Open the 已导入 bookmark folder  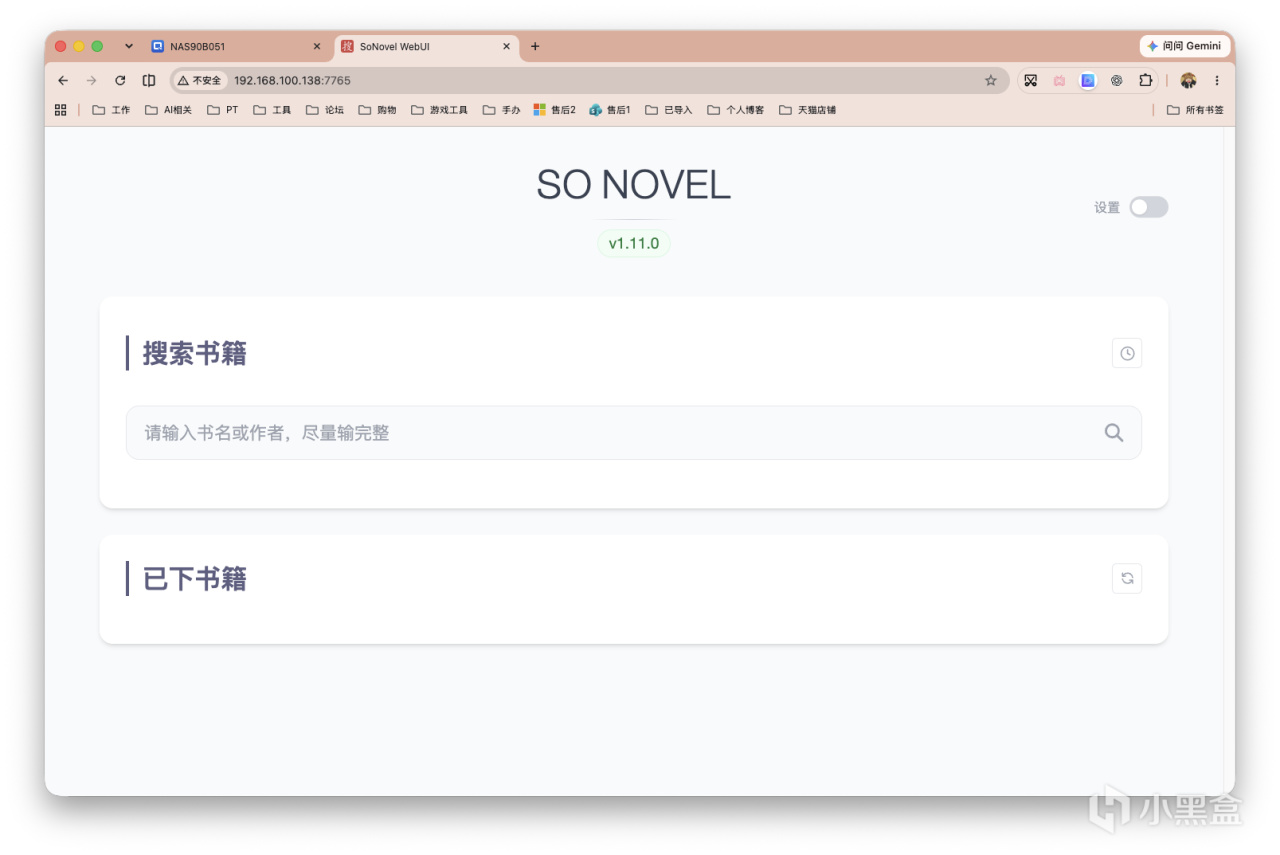669,110
